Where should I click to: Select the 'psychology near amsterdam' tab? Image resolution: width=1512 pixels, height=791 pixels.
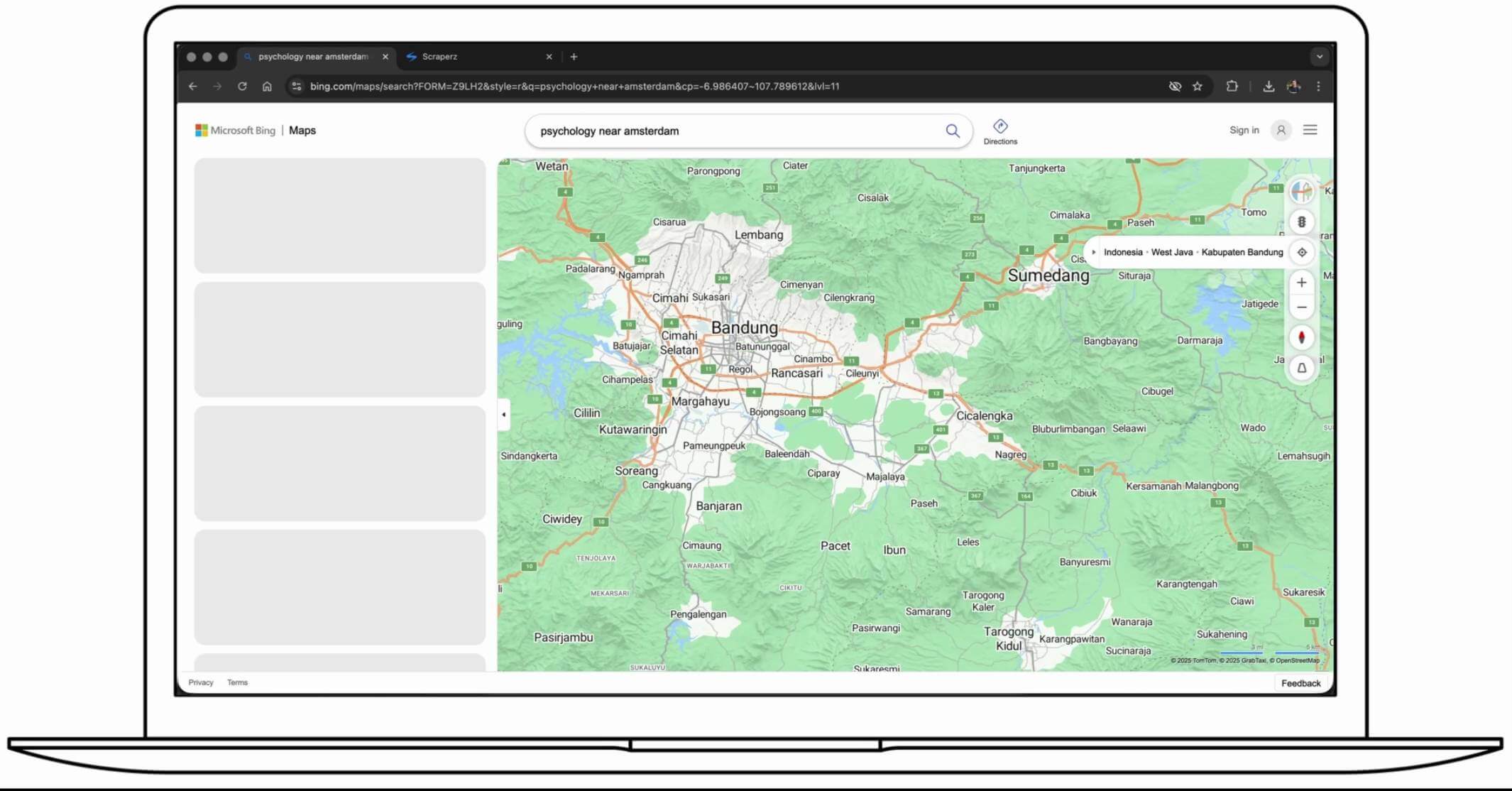[x=312, y=56]
